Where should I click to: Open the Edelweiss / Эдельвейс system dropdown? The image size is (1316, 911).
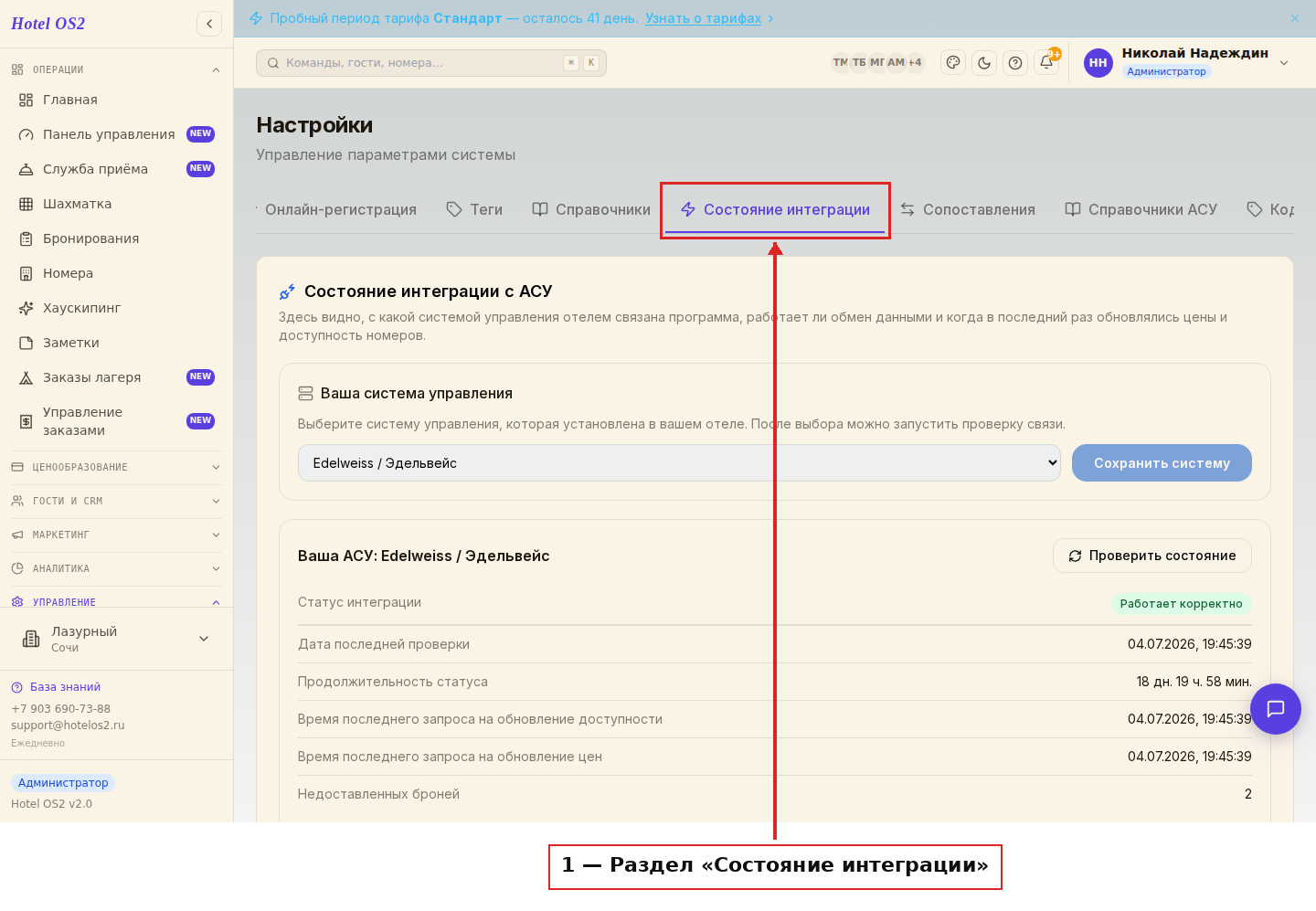coord(679,463)
